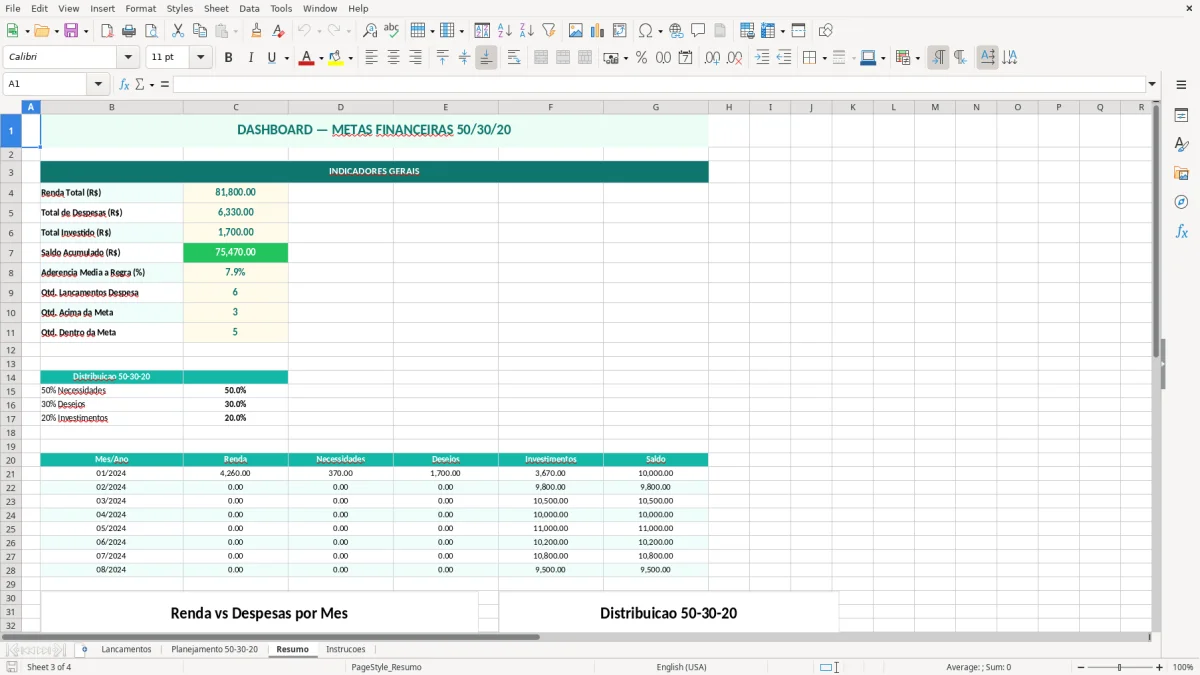Screen dimensions: 1200x675
Task: Open the Font Size dropdown
Action: click(x=201, y=58)
